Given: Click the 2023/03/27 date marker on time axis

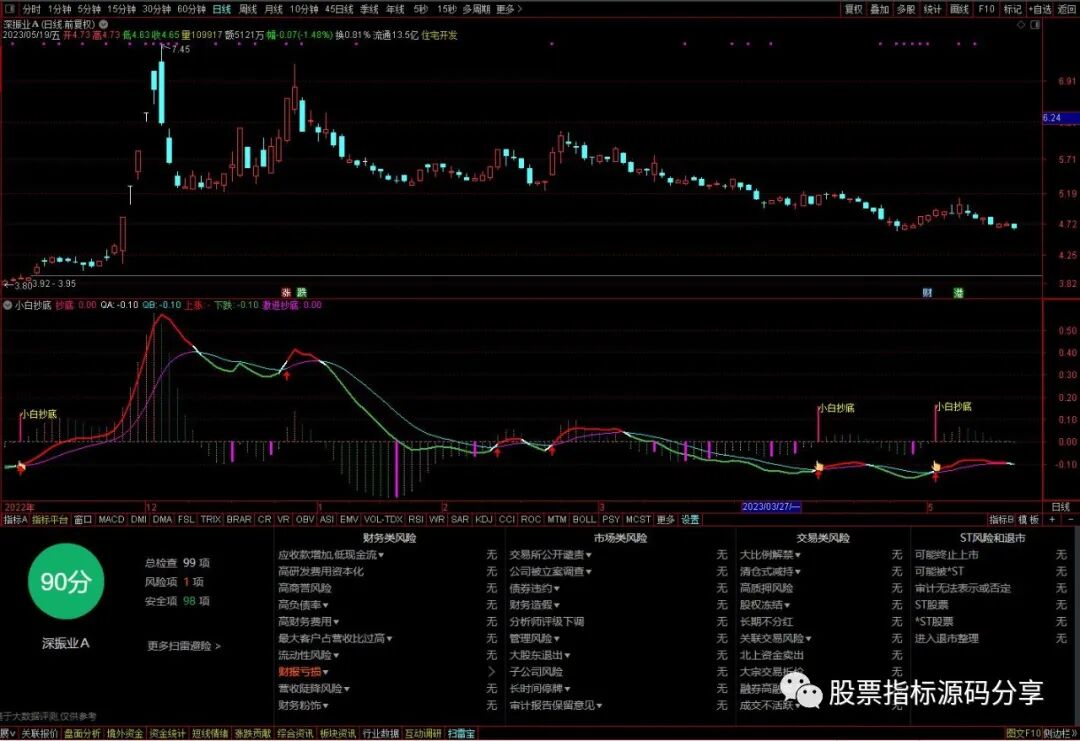Looking at the screenshot, I should 771,507.
